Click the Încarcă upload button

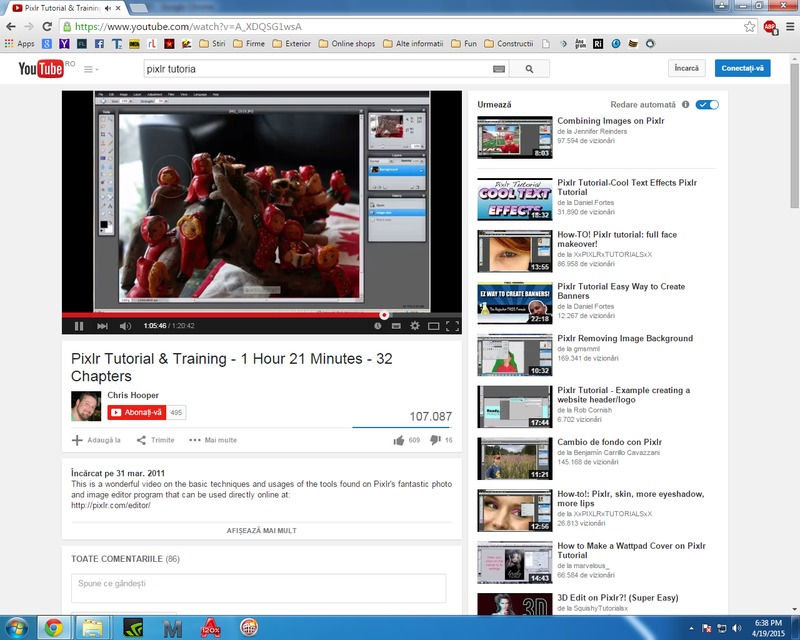(687, 68)
